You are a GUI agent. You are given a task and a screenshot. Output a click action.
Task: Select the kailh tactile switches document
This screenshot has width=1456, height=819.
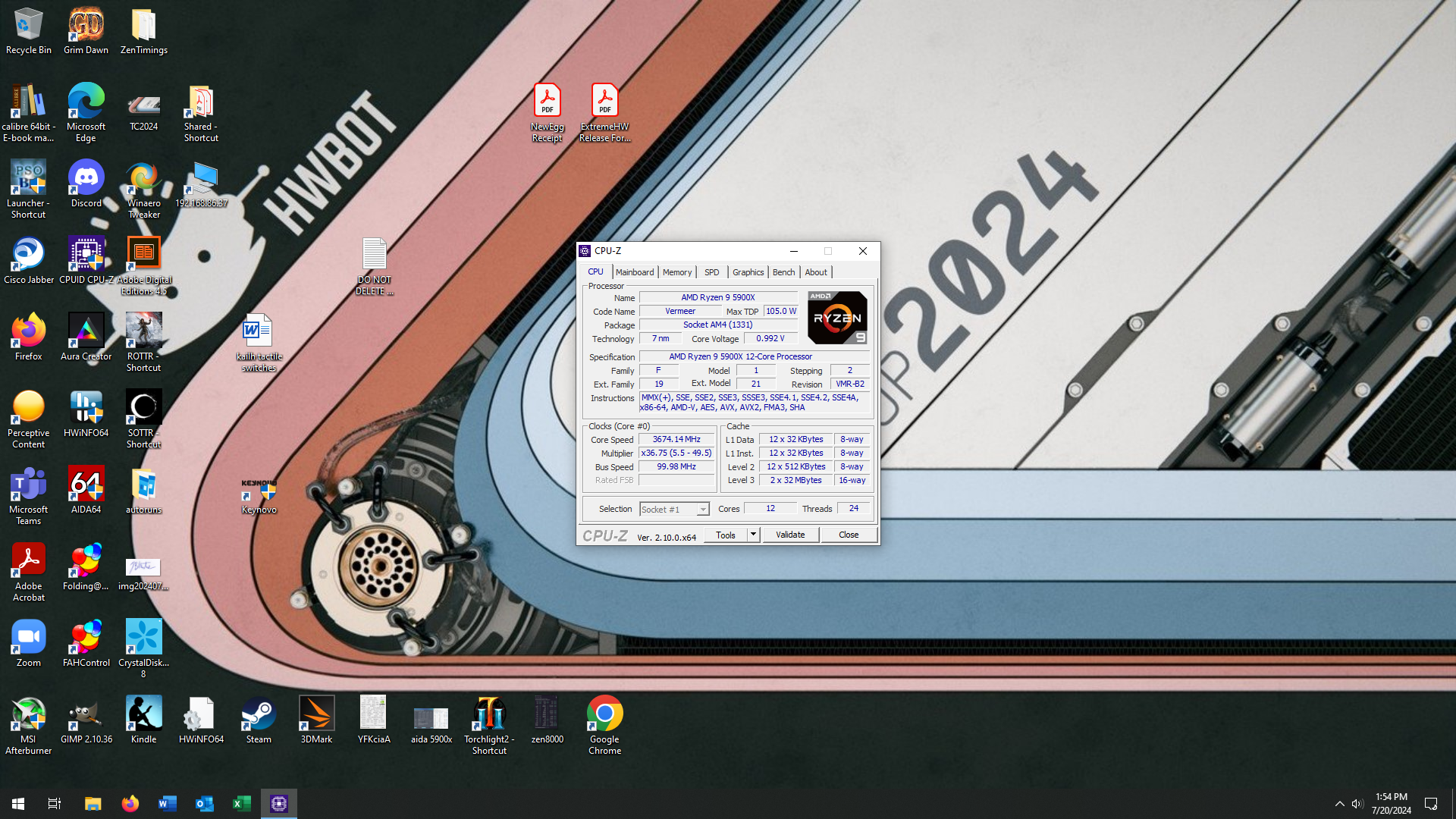pyautogui.click(x=259, y=342)
